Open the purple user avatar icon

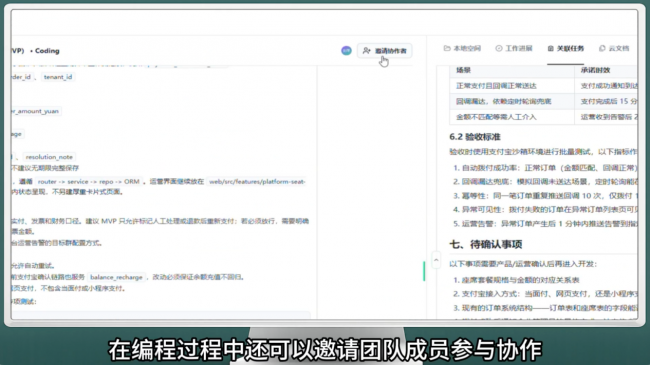(346, 51)
